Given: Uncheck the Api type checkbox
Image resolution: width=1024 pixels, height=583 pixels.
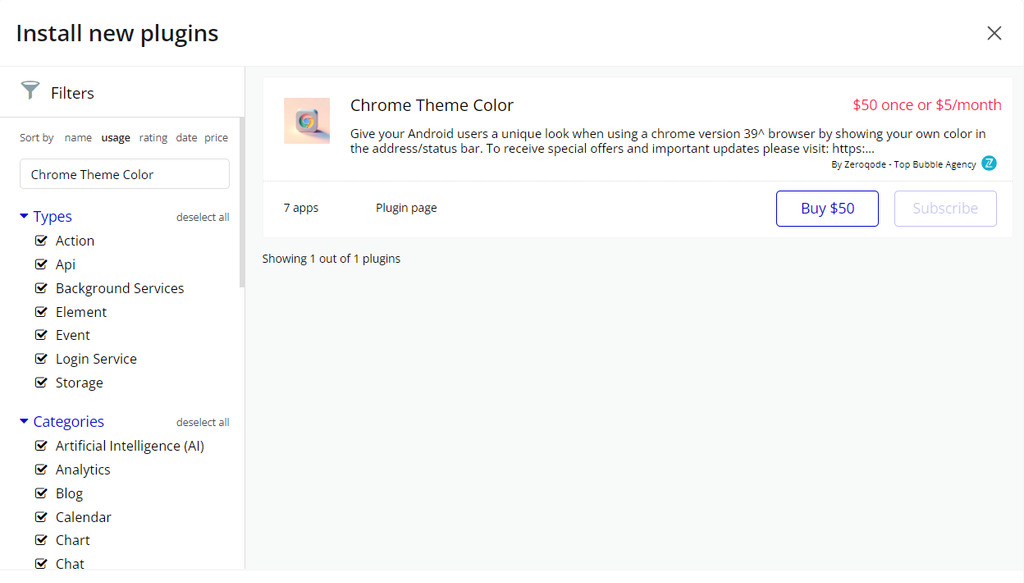Looking at the screenshot, I should pyautogui.click(x=40, y=264).
